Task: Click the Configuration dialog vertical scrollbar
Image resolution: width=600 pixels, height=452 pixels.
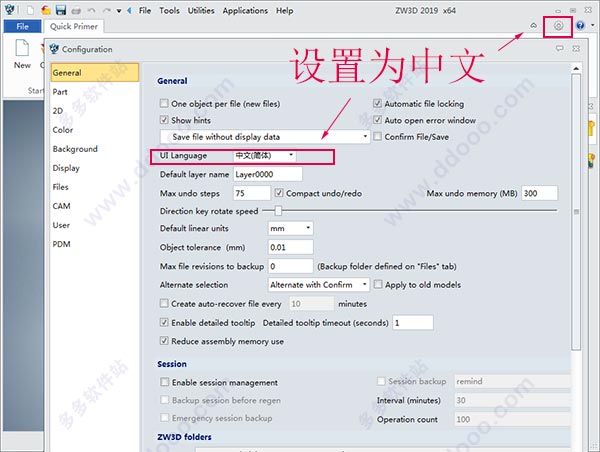Action: [x=576, y=212]
